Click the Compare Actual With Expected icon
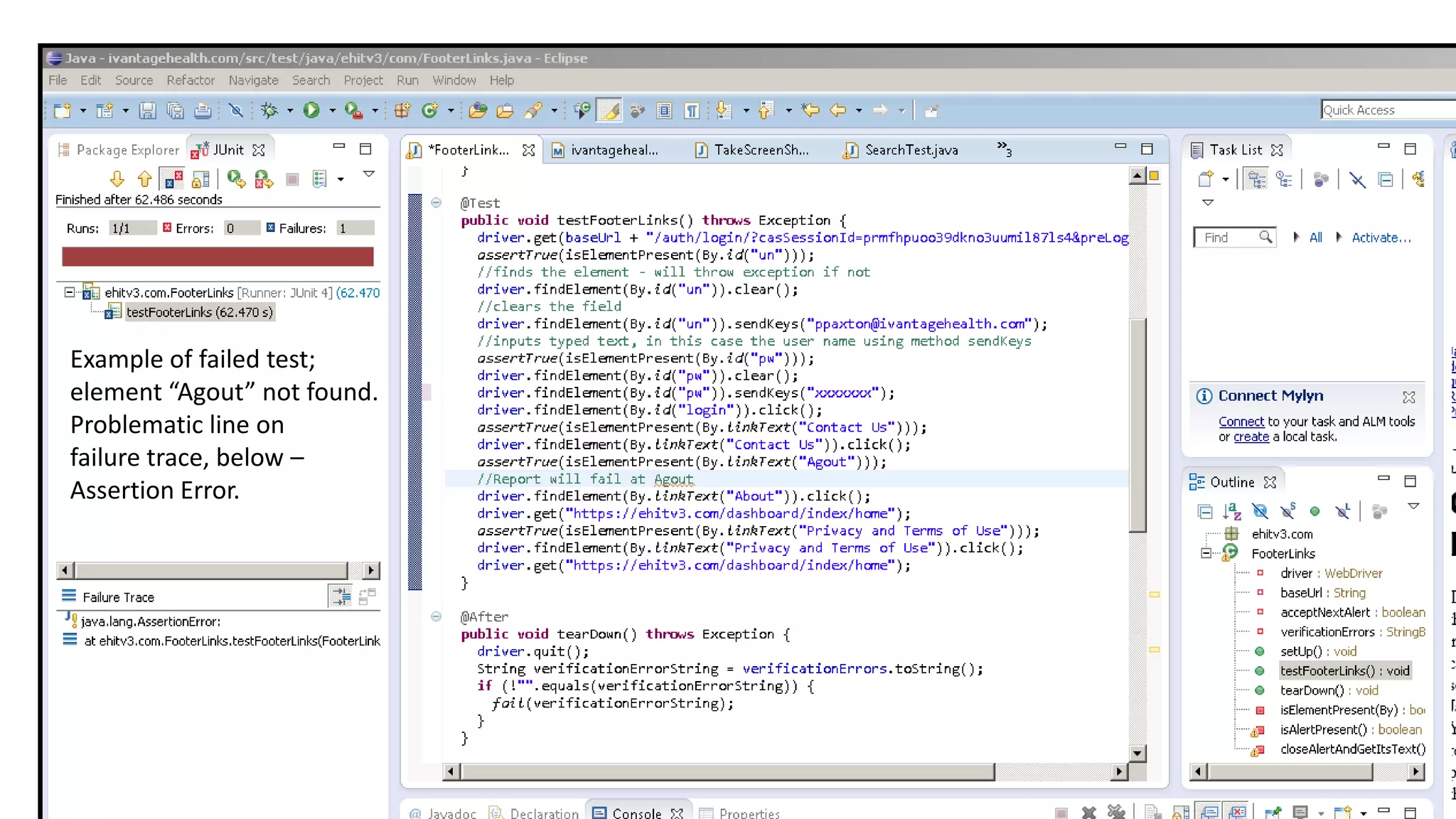Screen dimensions: 1456x819 (367, 597)
